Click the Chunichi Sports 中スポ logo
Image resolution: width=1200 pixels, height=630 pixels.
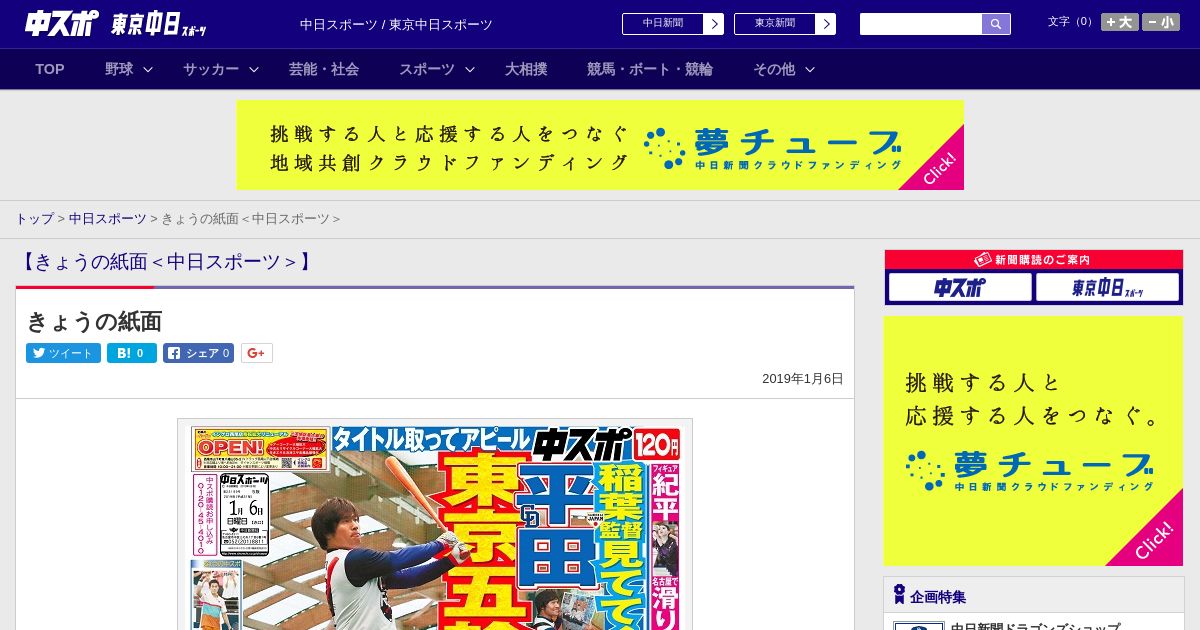click(62, 23)
